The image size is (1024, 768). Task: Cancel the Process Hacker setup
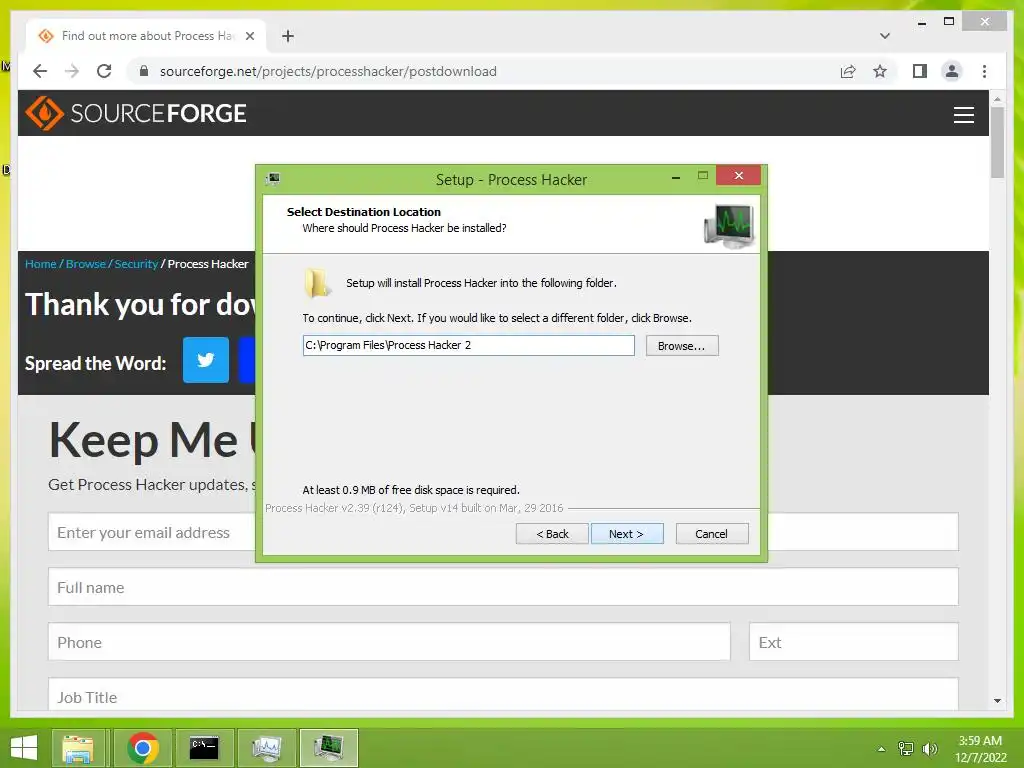click(x=711, y=534)
